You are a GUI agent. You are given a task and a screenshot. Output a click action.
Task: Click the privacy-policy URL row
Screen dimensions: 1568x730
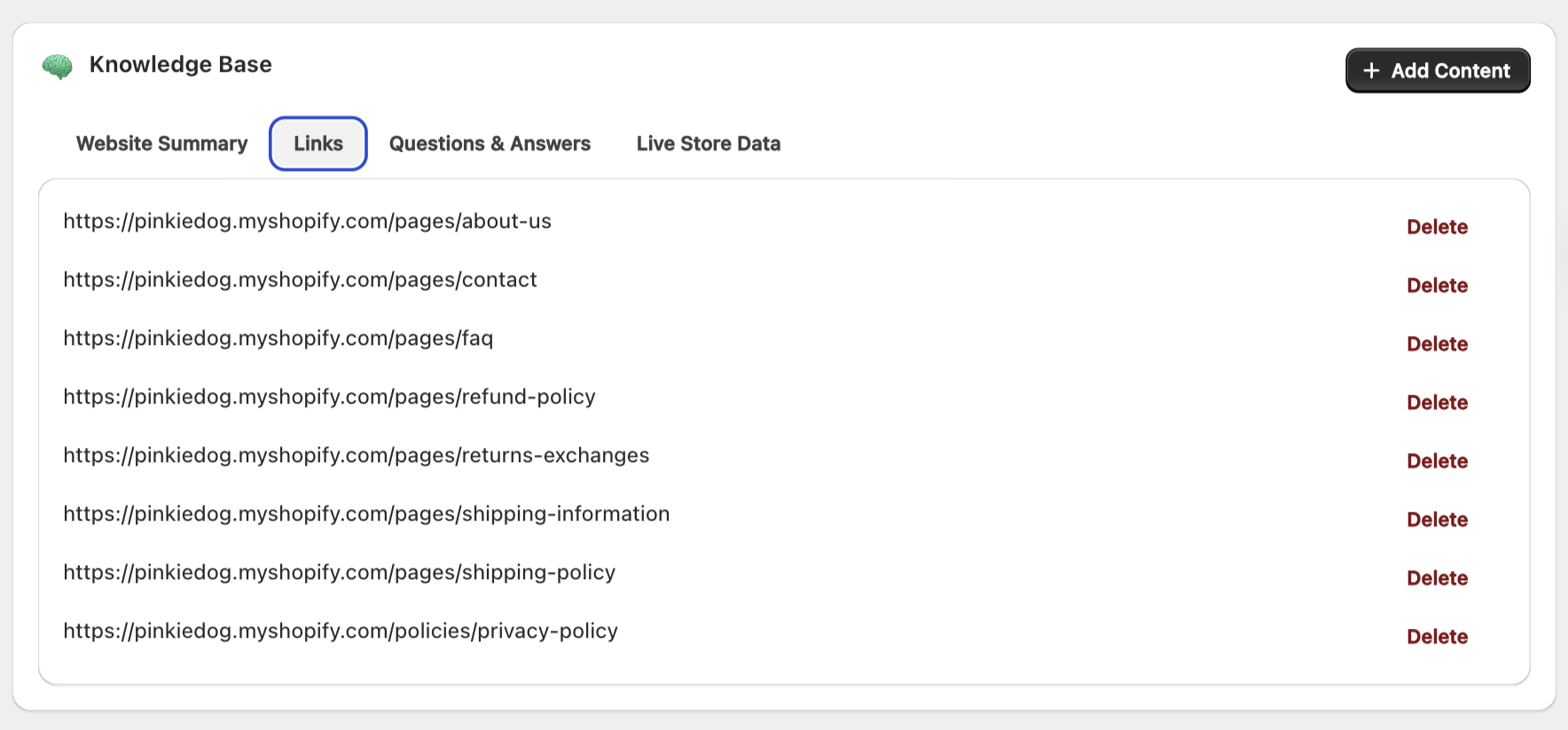click(340, 632)
